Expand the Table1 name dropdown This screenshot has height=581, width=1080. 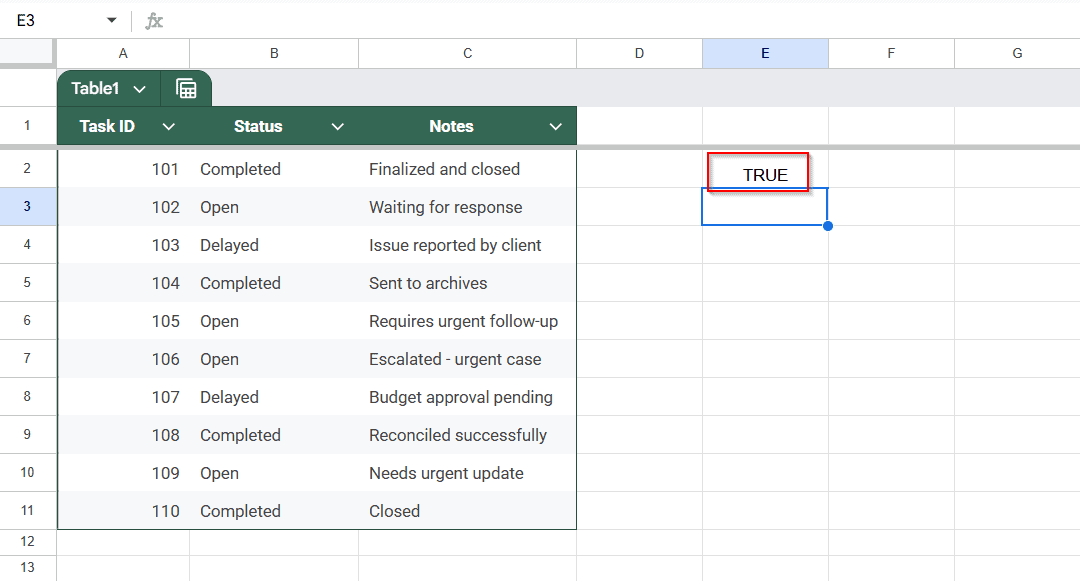click(139, 89)
